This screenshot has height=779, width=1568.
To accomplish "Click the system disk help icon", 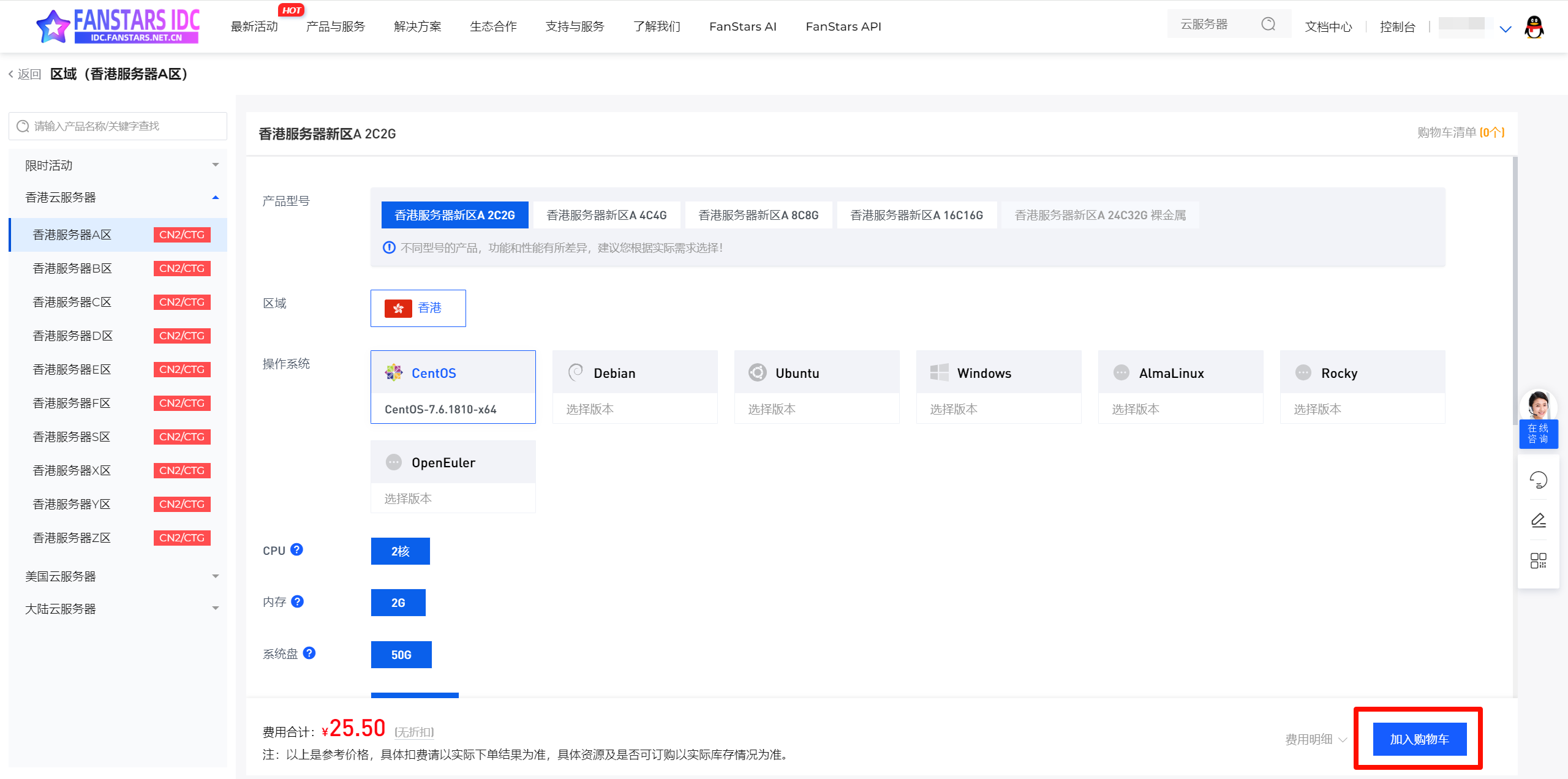I will click(x=309, y=653).
